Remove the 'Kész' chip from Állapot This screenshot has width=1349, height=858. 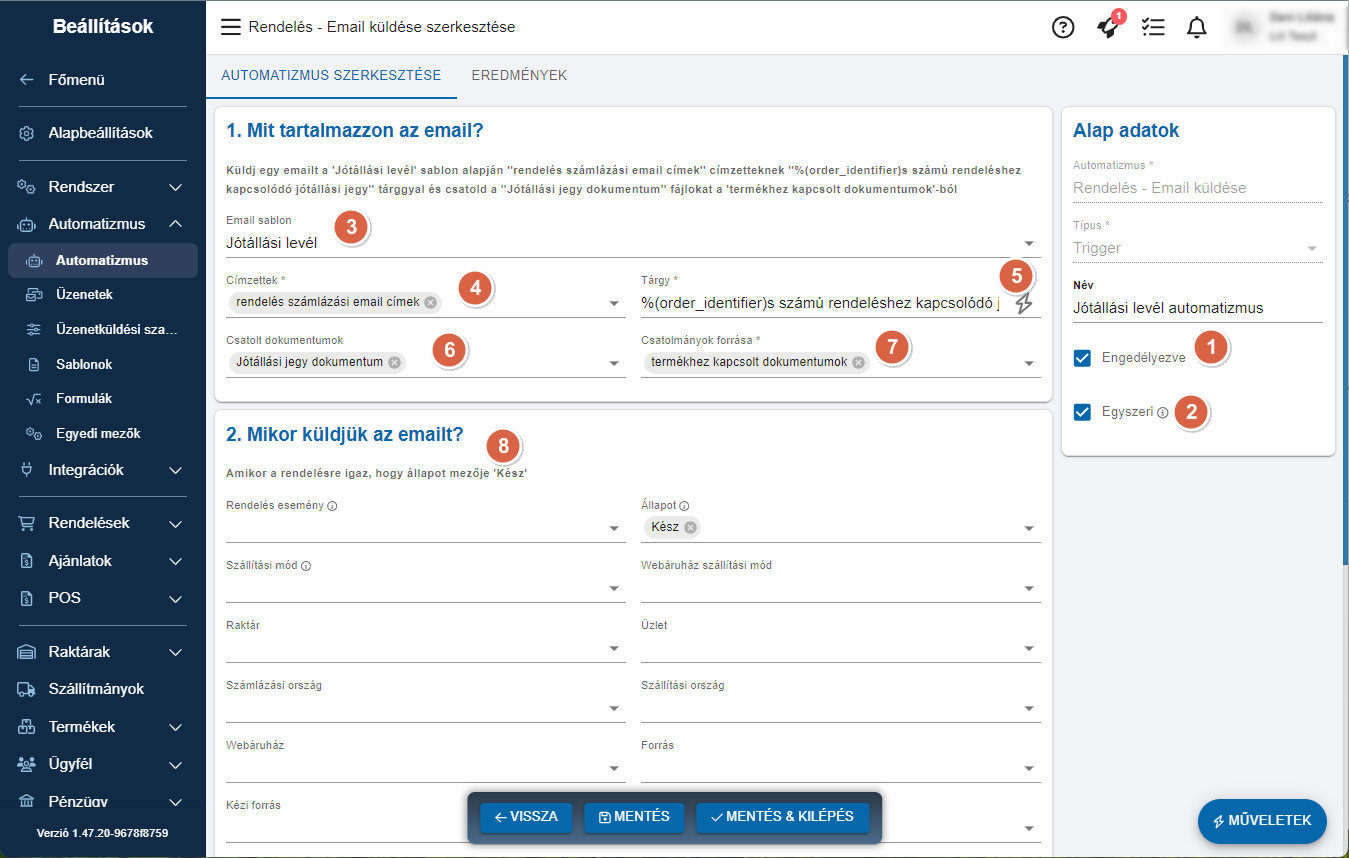pos(691,527)
